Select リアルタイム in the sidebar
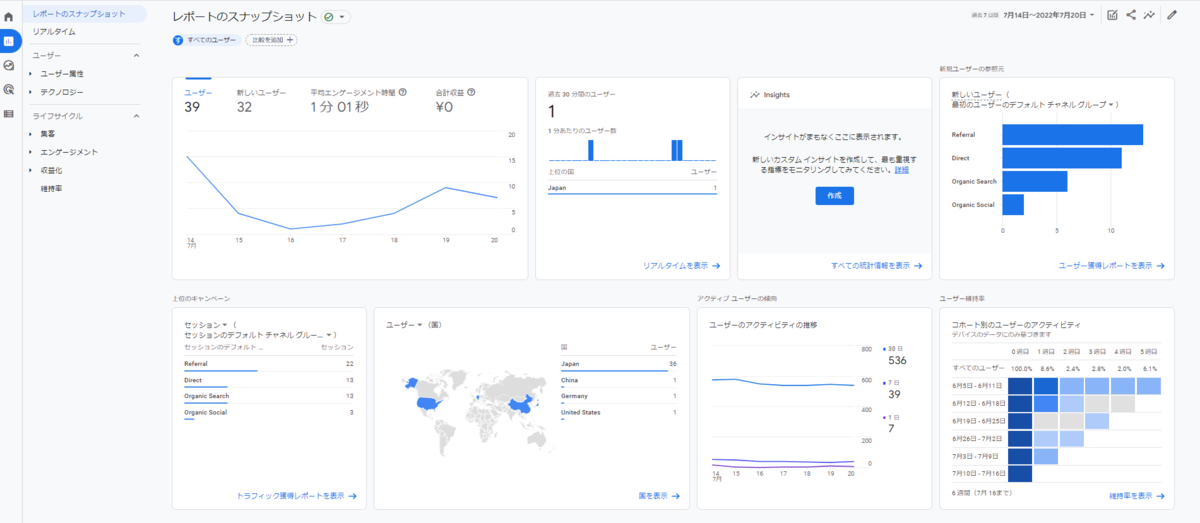The width and height of the screenshot is (1200, 523). (x=54, y=32)
